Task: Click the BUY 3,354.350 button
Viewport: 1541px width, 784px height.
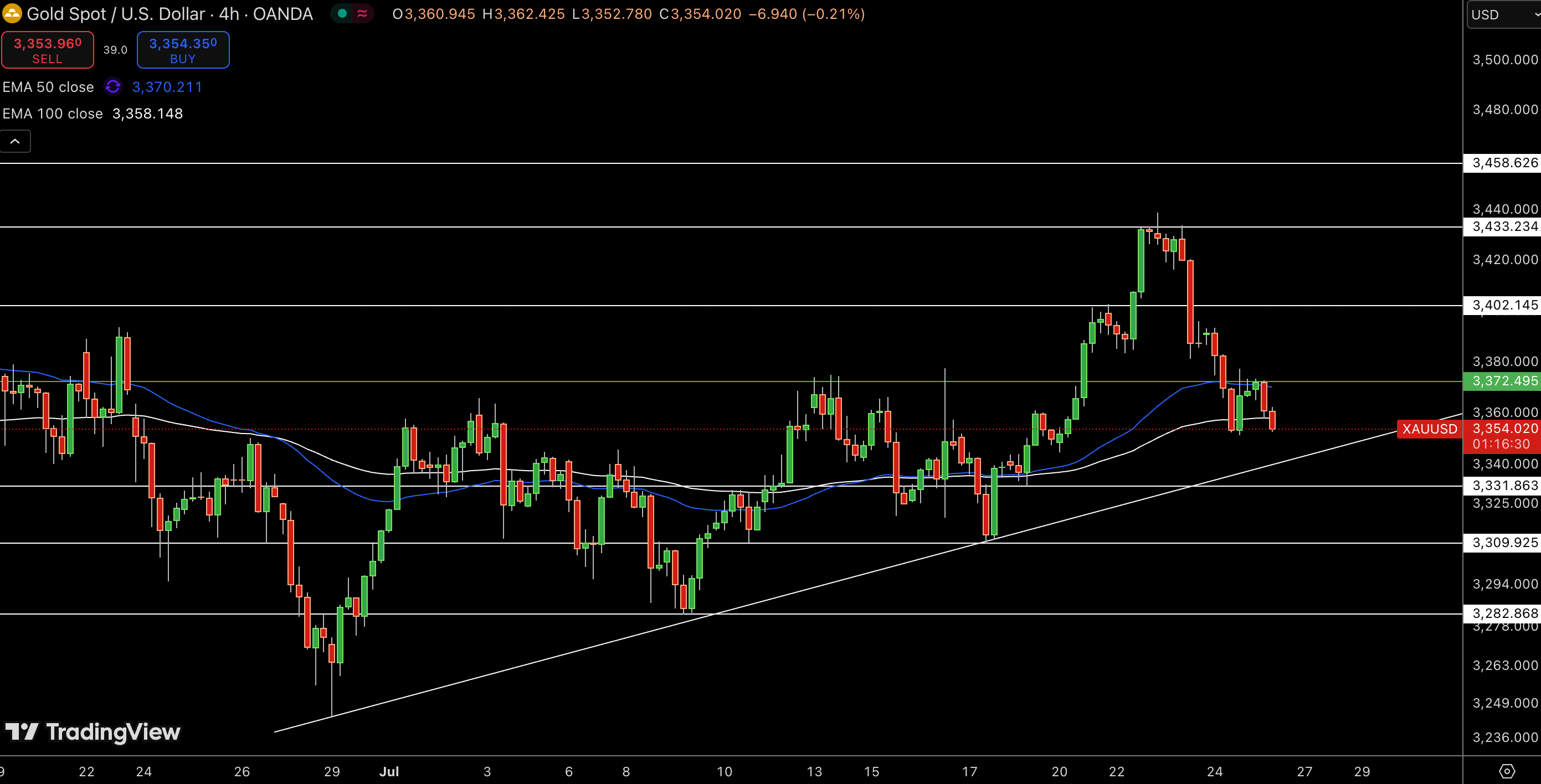Action: click(x=183, y=51)
